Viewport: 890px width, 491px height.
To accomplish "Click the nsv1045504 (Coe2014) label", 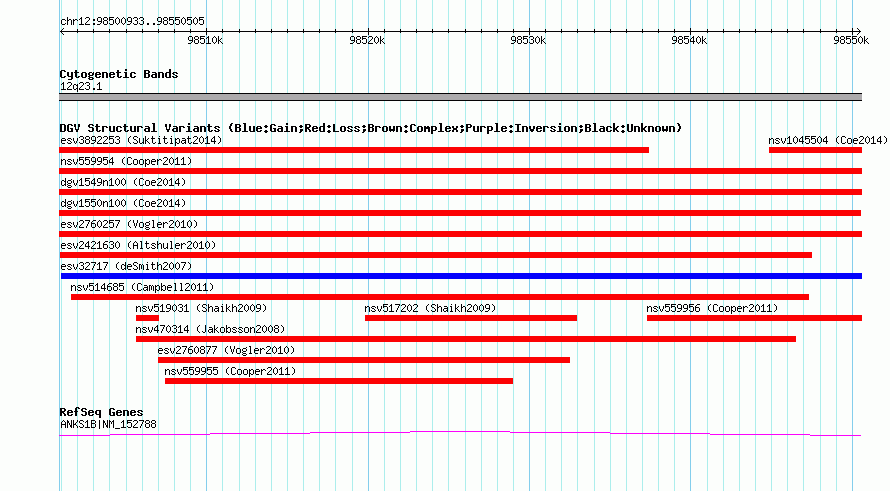I will [x=828, y=140].
